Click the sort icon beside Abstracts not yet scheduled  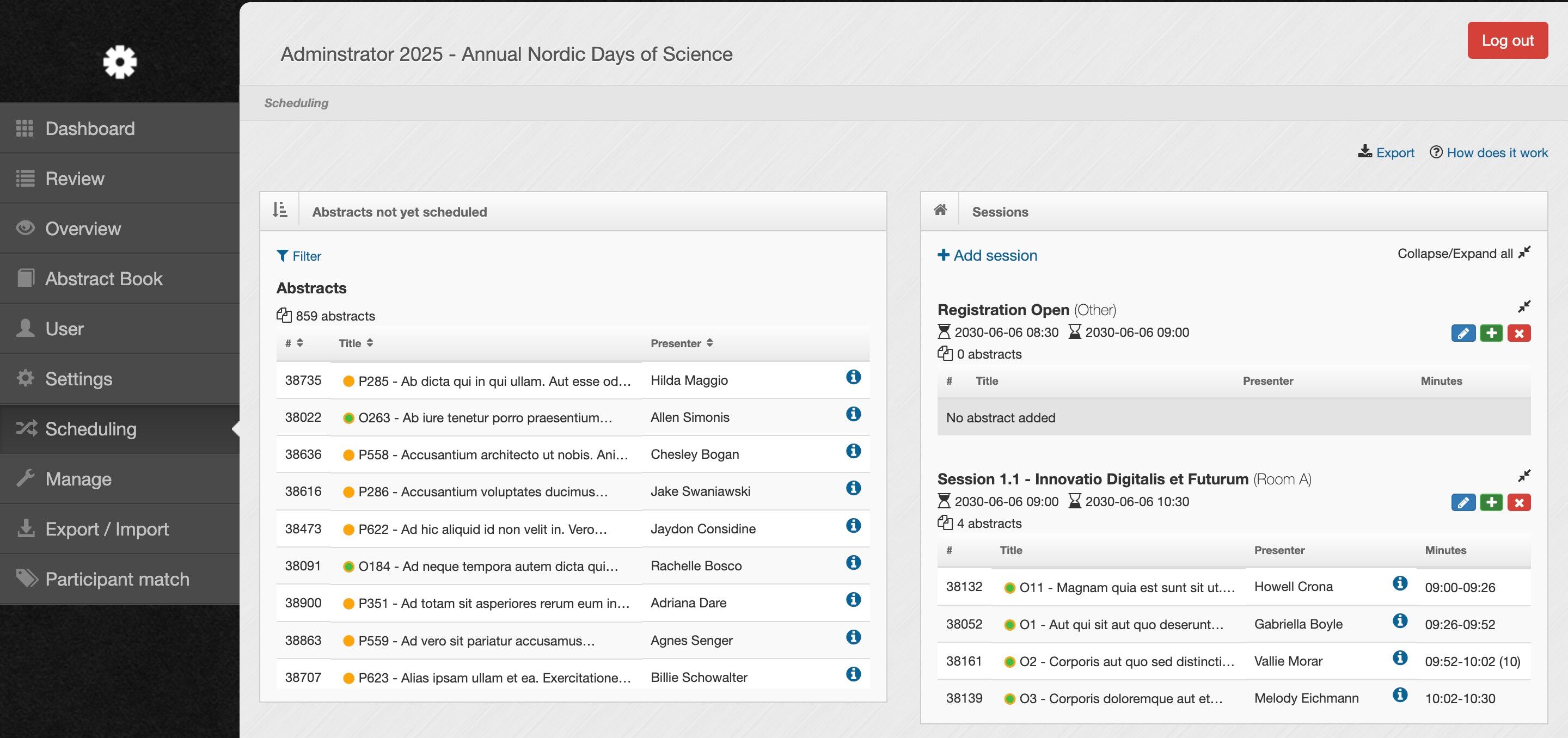click(279, 211)
